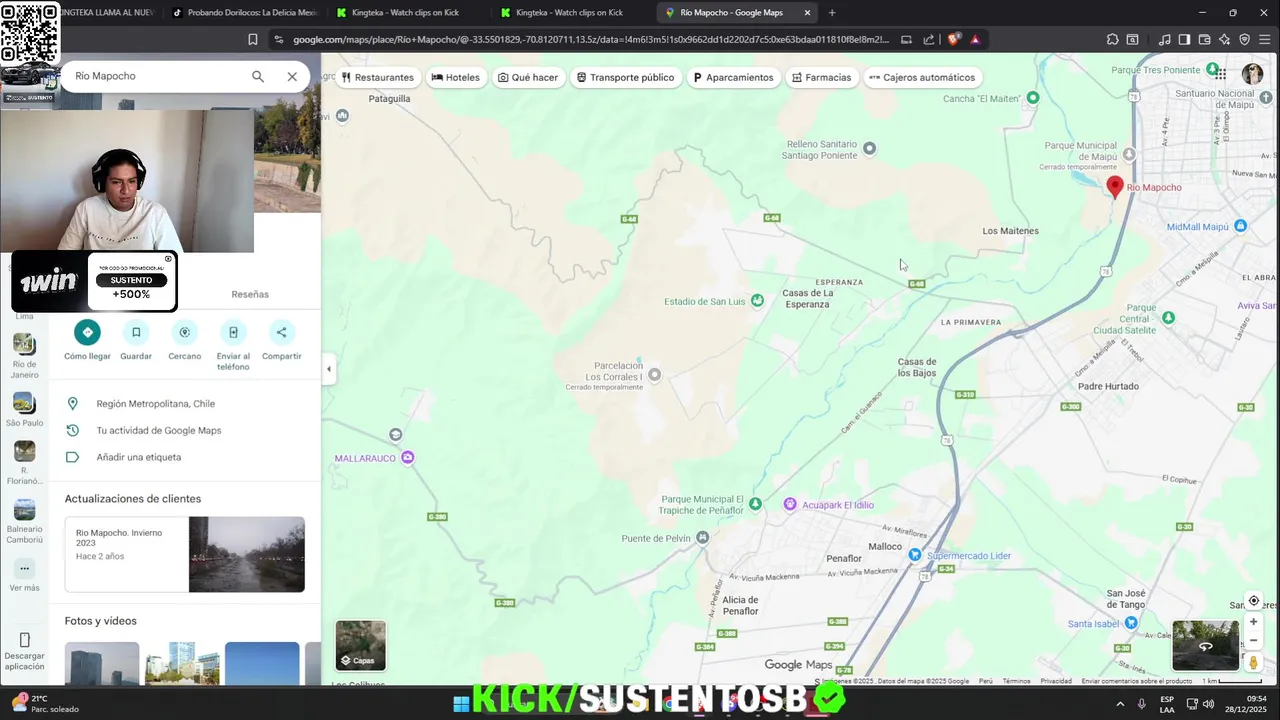The width and height of the screenshot is (1280, 720).
Task: Filter map by Restaurantes chip
Action: pyautogui.click(x=378, y=77)
